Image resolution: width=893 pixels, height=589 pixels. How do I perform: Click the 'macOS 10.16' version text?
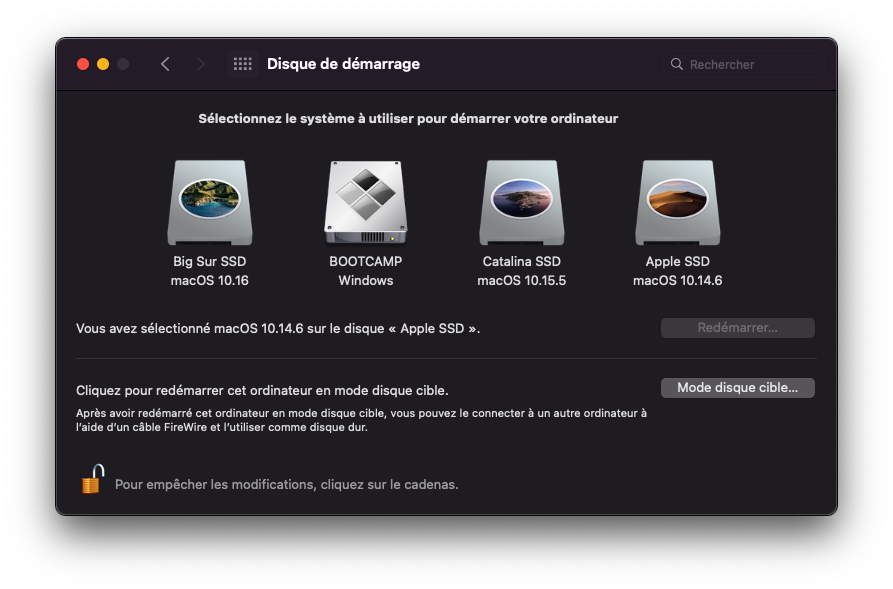(210, 280)
